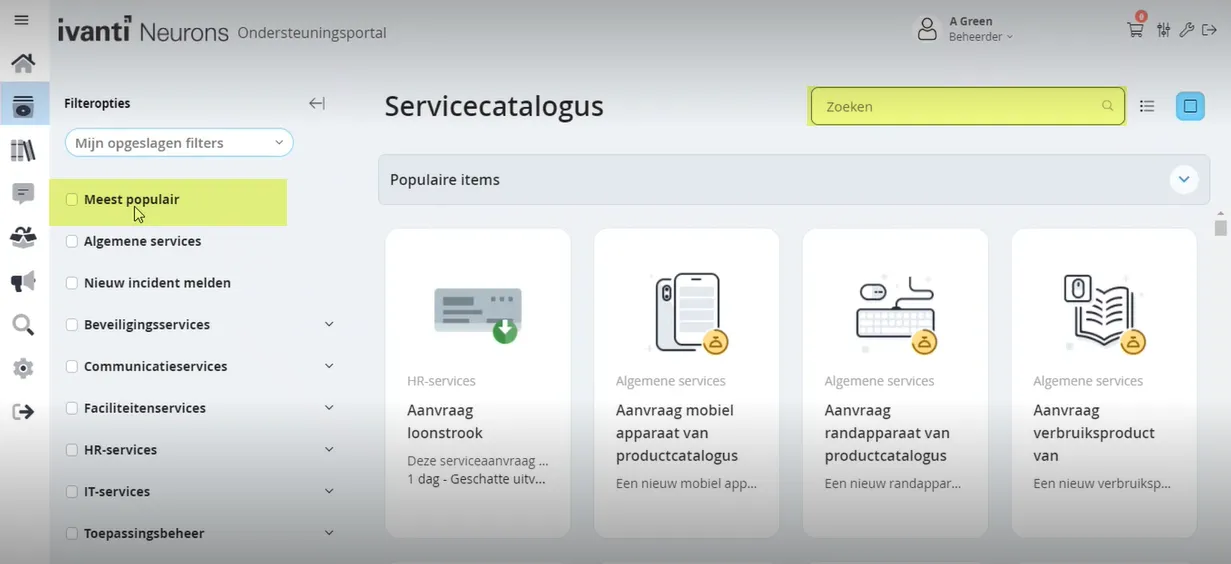This screenshot has width=1231, height=564.
Task: Switch to card grid view icon
Action: pos(1190,106)
